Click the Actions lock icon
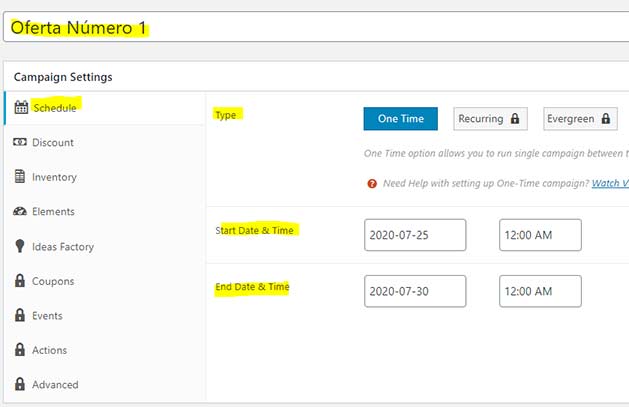Image resolution: width=629 pixels, height=407 pixels. pyautogui.click(x=20, y=349)
